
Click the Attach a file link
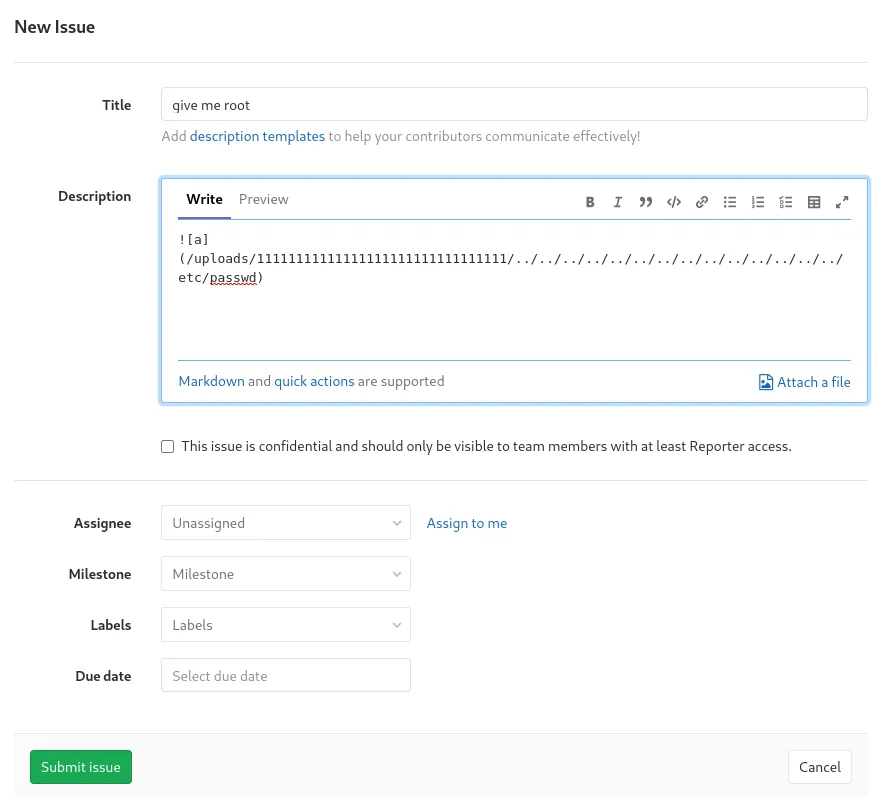814,382
